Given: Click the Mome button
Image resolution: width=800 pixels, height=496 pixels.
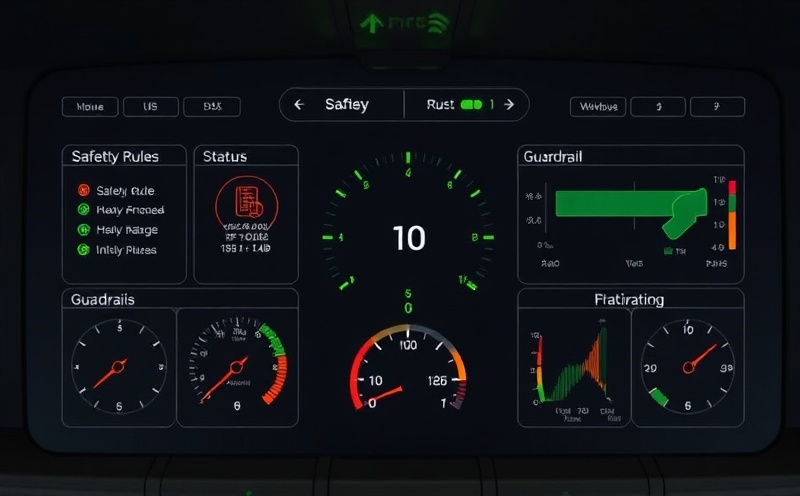Looking at the screenshot, I should tap(90, 107).
